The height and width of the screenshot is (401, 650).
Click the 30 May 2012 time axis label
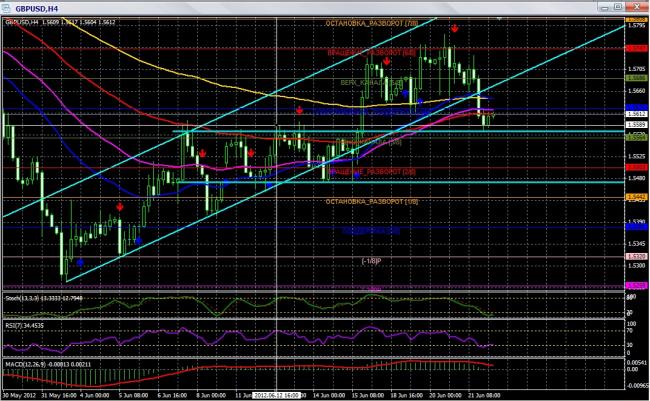[19, 395]
